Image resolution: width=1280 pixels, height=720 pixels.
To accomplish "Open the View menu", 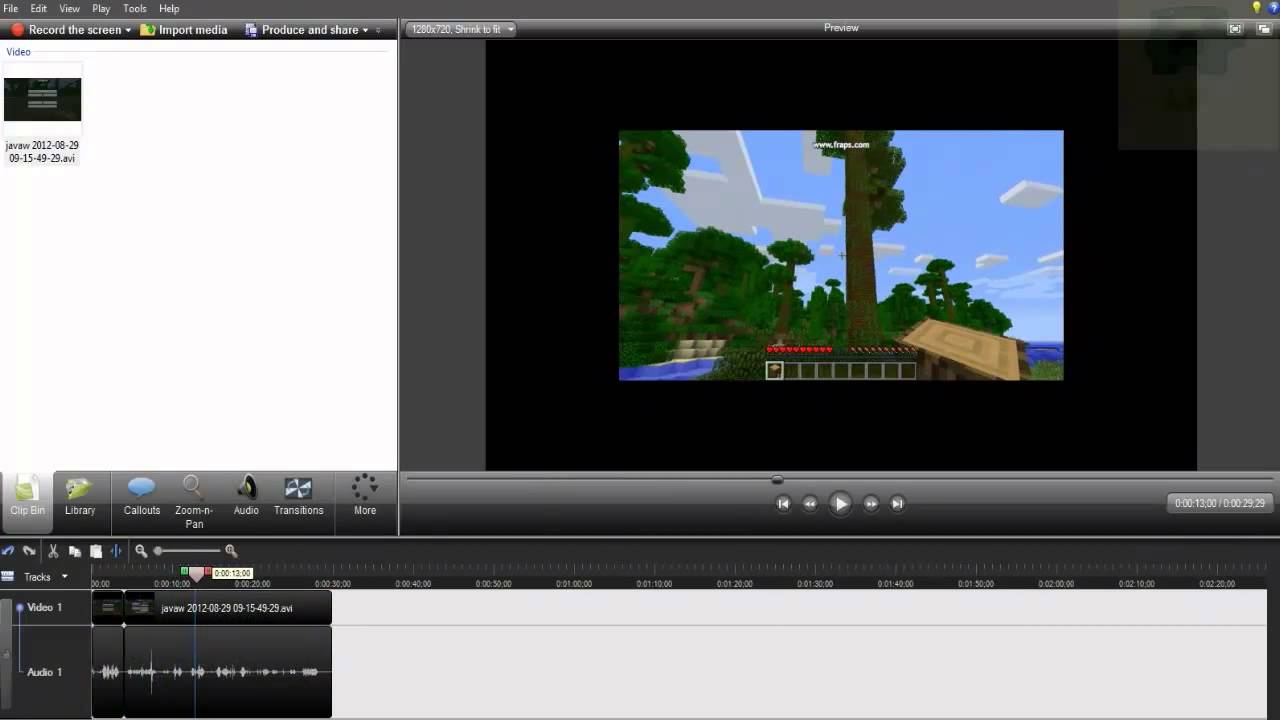I will pyautogui.click(x=69, y=8).
